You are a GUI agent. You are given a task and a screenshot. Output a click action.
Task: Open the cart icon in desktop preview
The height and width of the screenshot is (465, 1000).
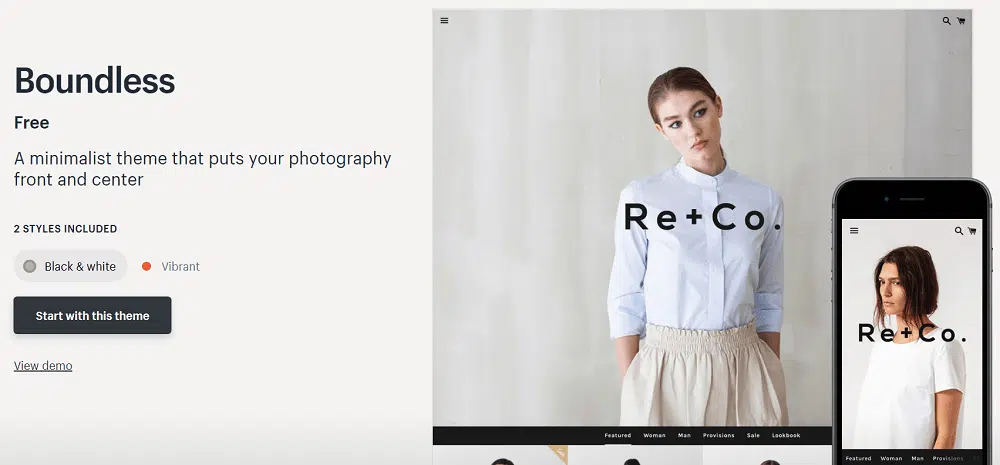tap(961, 20)
